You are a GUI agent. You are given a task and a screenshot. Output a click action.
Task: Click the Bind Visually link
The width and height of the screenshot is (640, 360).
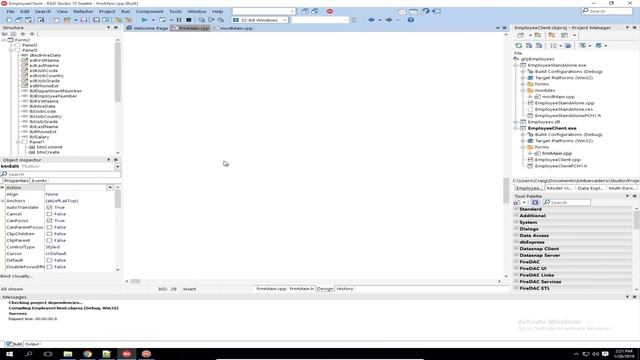16,276
